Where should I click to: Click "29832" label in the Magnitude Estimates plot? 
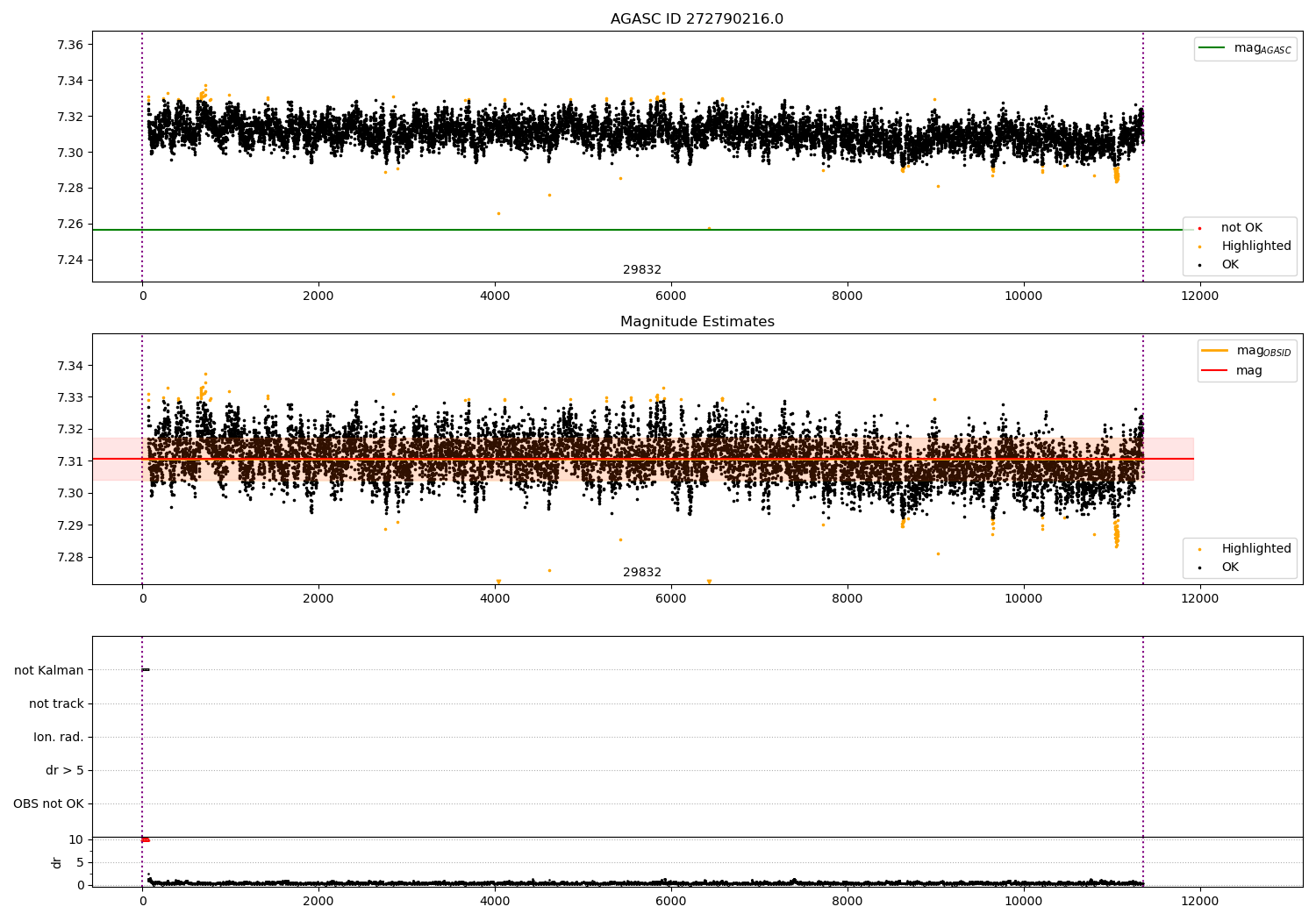[x=642, y=573]
